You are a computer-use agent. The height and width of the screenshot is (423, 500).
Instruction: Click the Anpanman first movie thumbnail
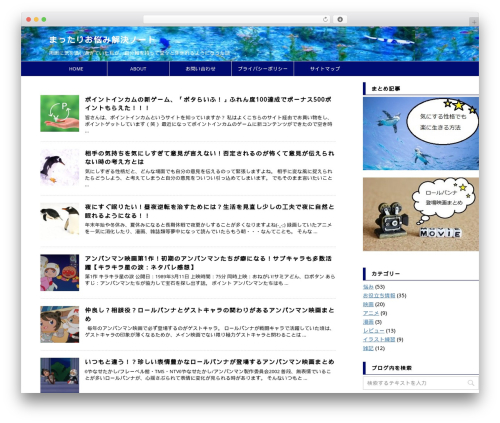(60, 273)
